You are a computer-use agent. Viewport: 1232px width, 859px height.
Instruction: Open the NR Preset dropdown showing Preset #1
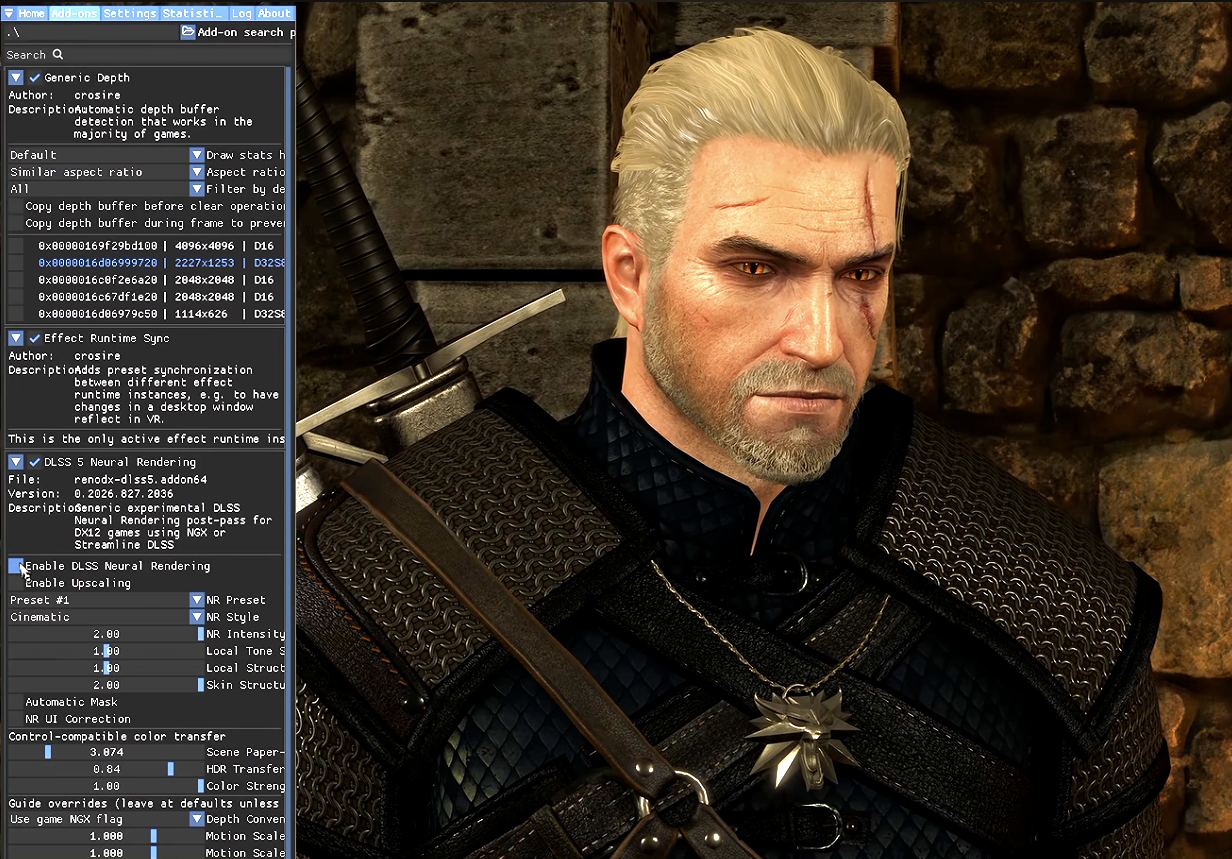pos(106,600)
